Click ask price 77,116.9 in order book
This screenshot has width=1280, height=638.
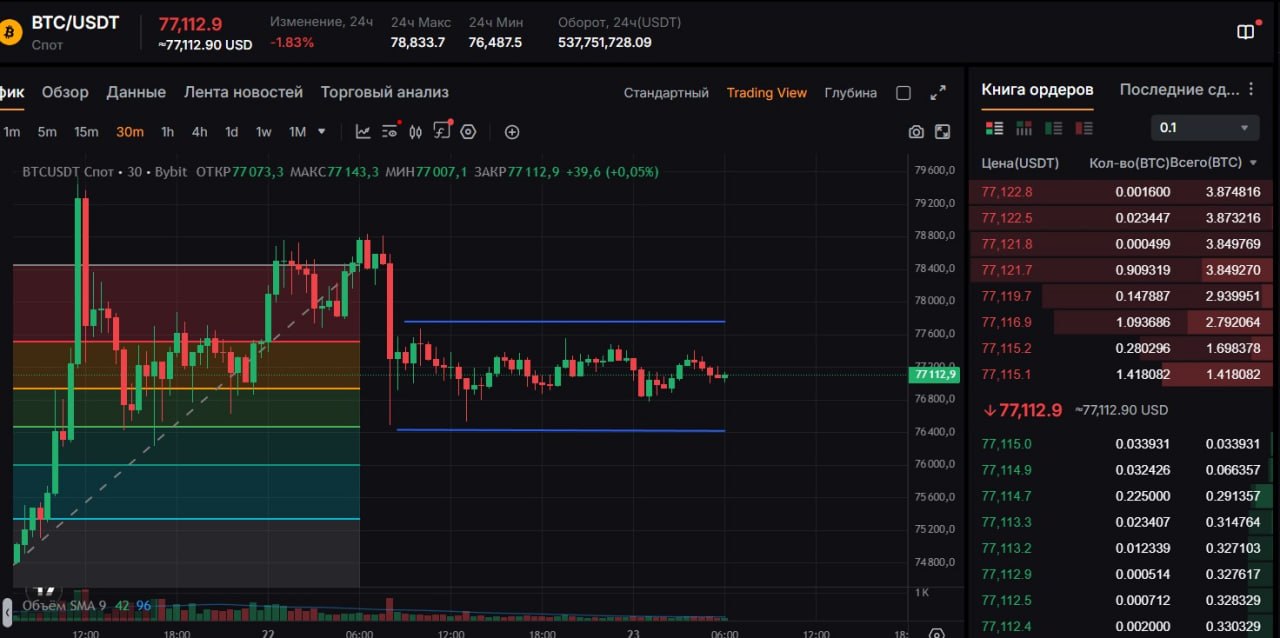tap(1007, 322)
